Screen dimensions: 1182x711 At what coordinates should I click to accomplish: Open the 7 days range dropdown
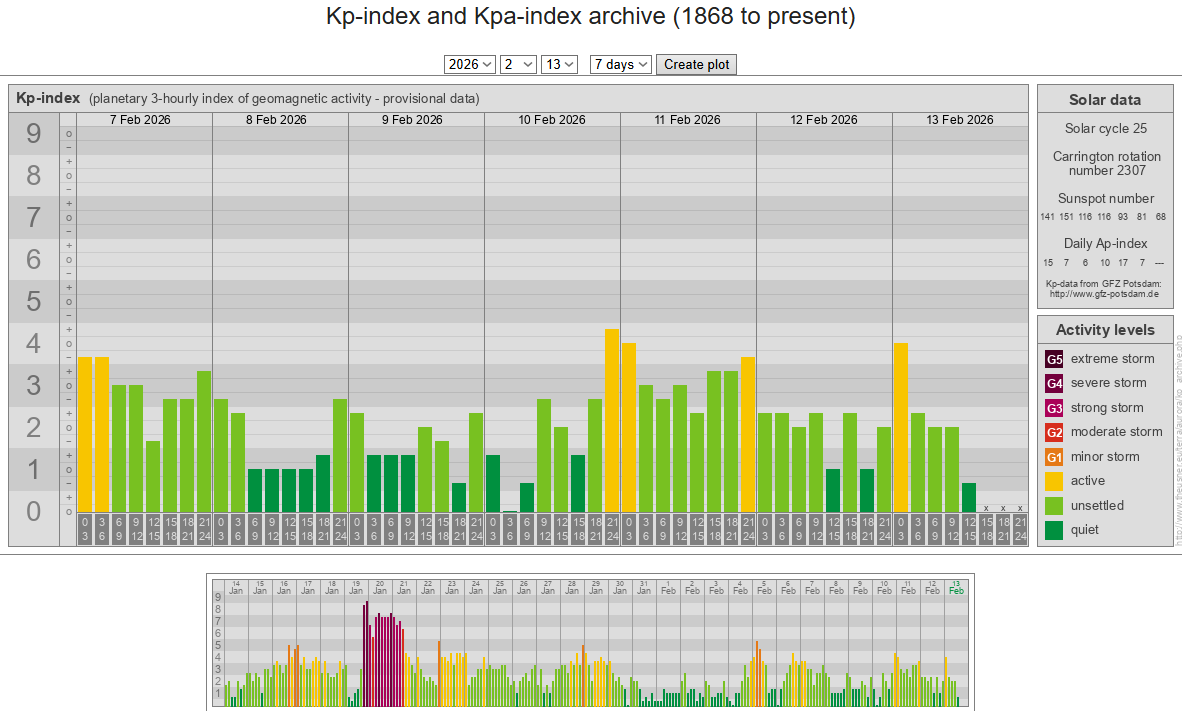620,64
